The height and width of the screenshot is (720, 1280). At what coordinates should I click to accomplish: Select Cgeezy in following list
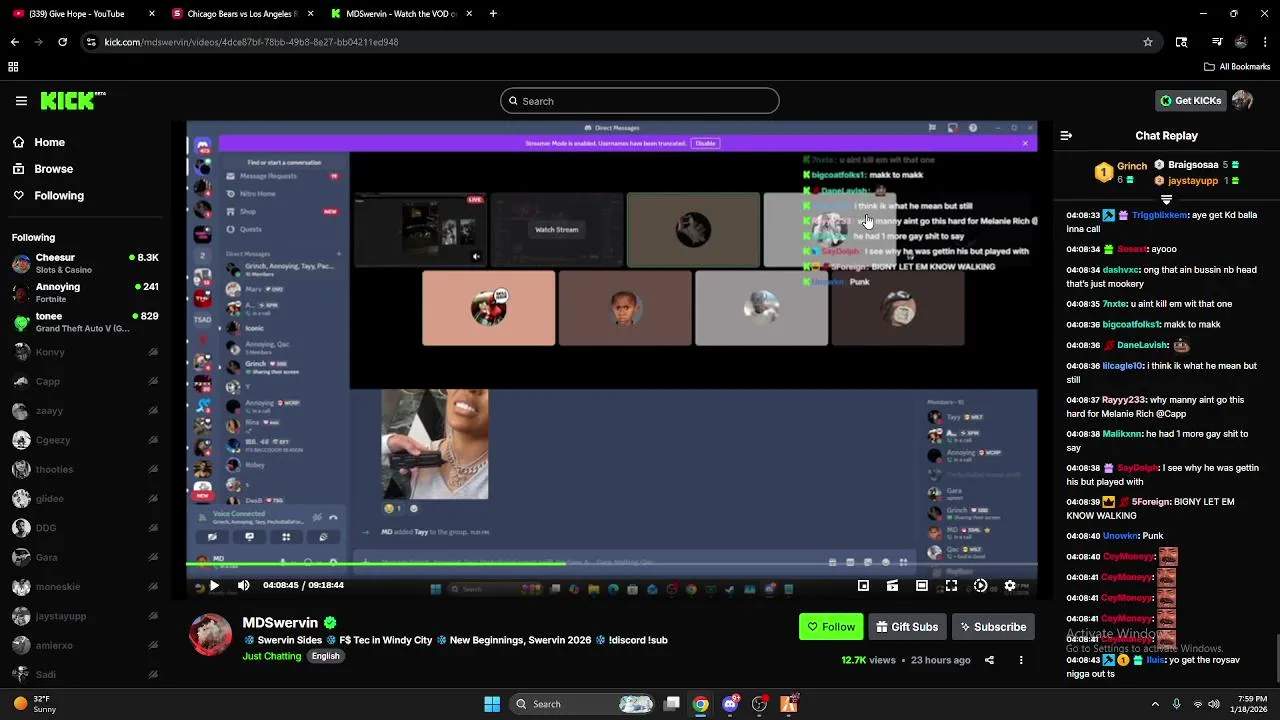(85, 440)
